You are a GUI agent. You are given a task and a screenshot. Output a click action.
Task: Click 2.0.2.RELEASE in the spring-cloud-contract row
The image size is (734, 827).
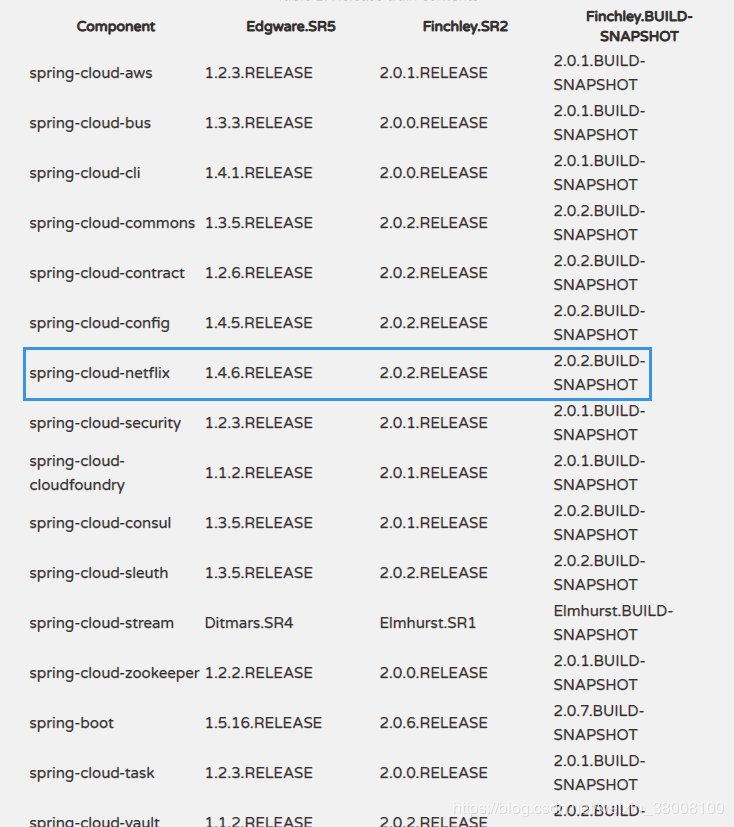coord(433,273)
